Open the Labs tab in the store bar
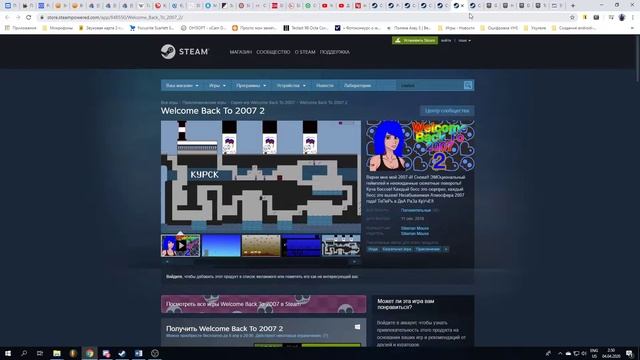640x360 pixels. pos(358,86)
